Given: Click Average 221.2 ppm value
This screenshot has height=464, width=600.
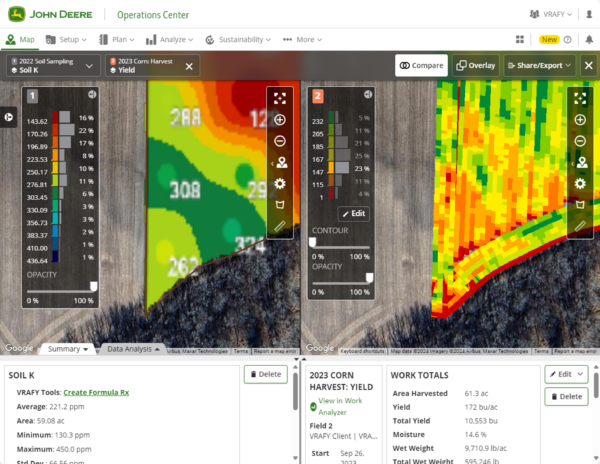Looking at the screenshot, I should point(67,407).
